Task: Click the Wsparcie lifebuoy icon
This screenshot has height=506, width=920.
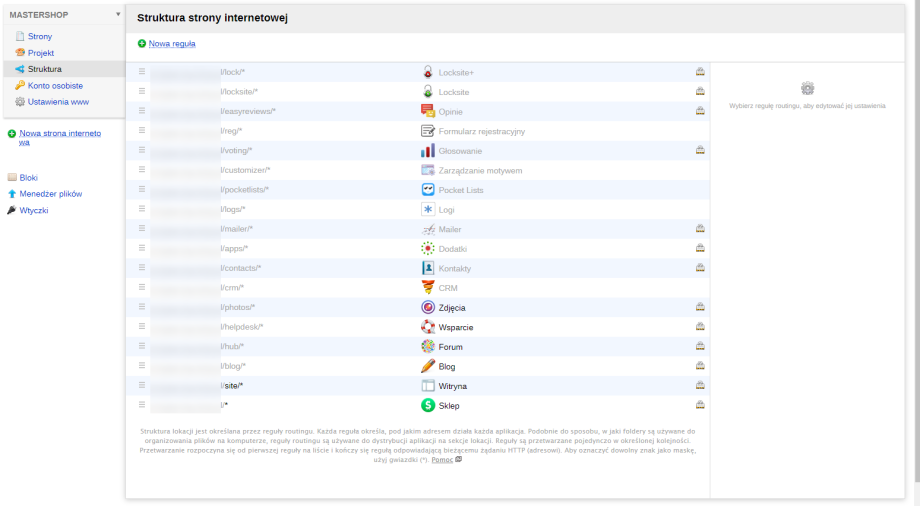Action: 428,327
